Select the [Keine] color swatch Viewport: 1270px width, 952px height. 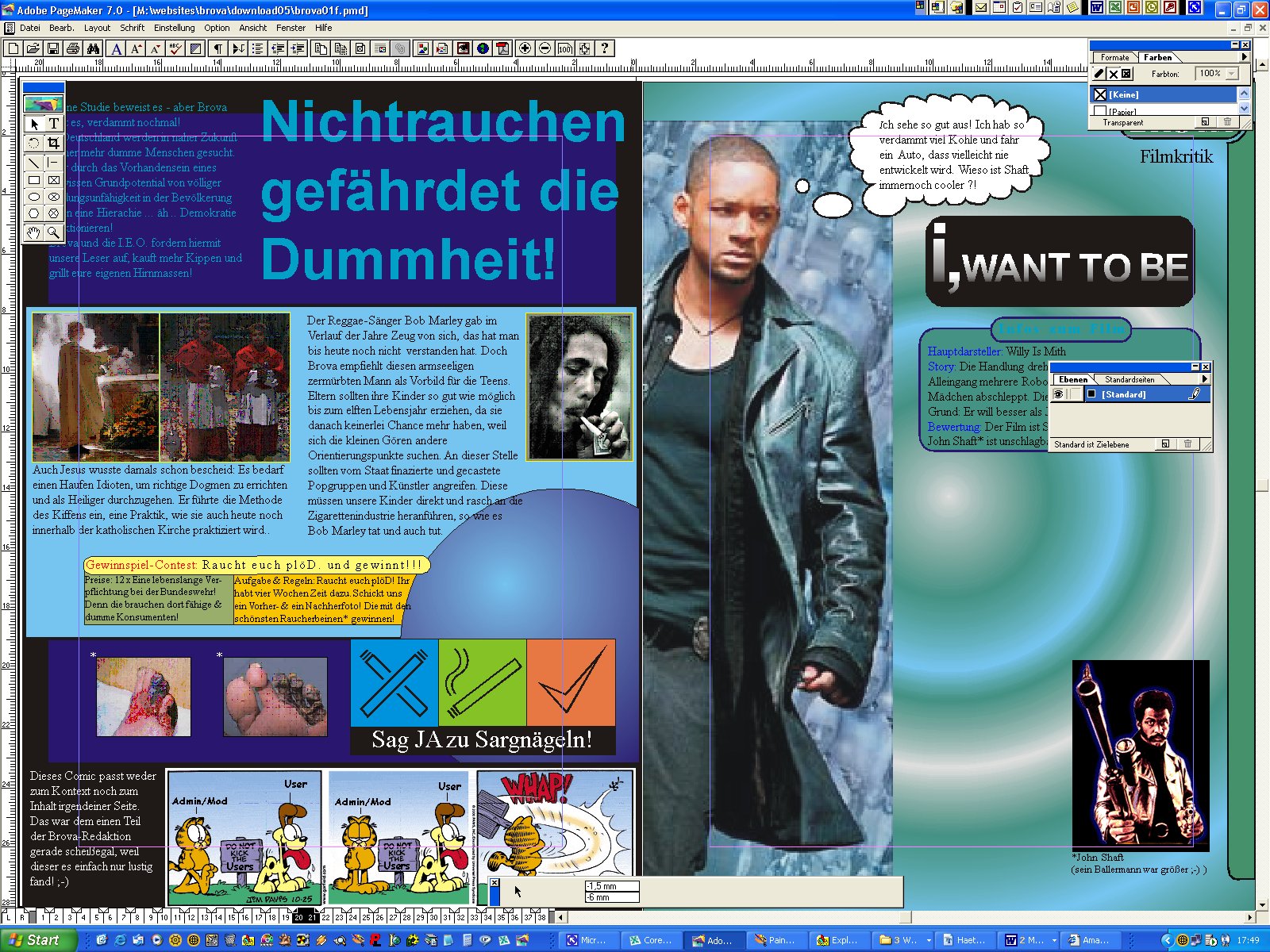pyautogui.click(x=1100, y=94)
